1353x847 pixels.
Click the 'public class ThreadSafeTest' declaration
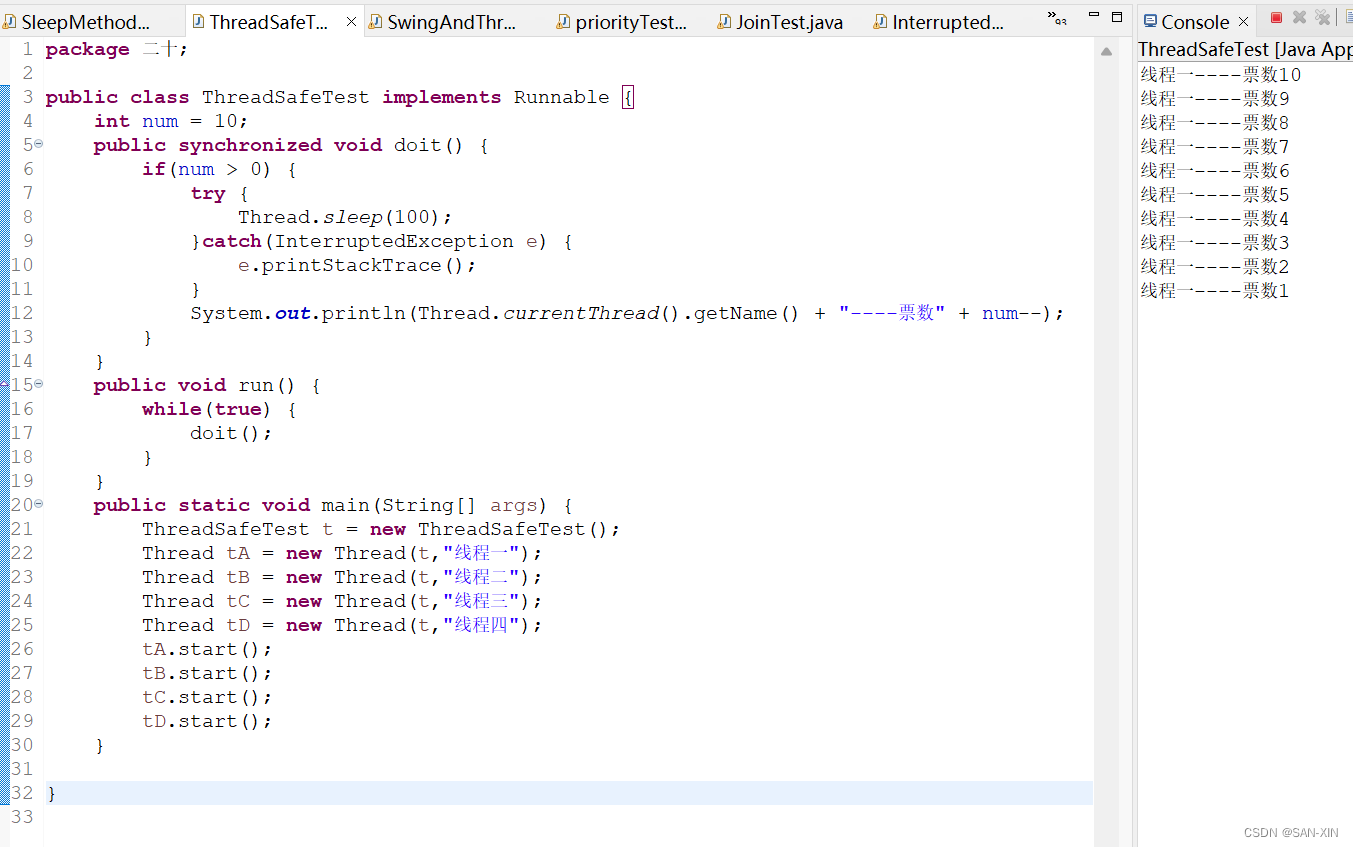pyautogui.click(x=340, y=97)
